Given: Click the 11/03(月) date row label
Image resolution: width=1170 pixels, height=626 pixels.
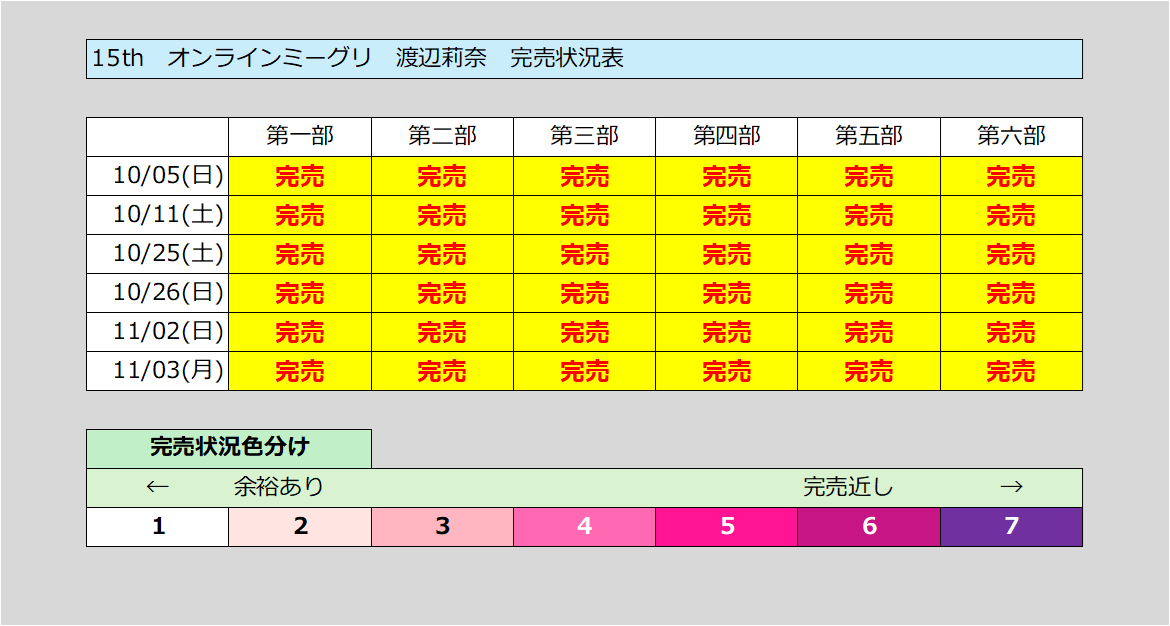Looking at the screenshot, I should (157, 371).
